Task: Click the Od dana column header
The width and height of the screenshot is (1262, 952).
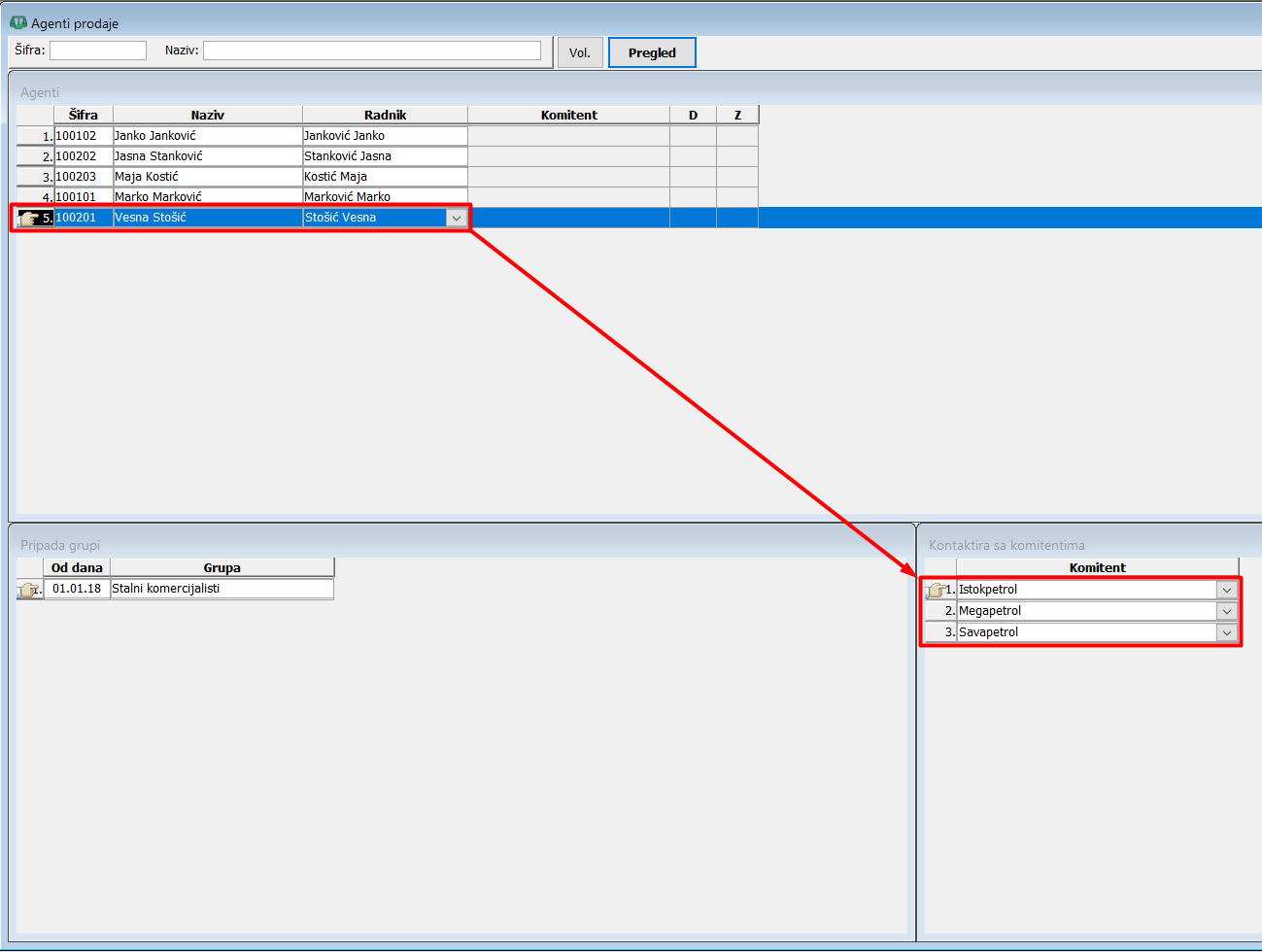Action: [x=78, y=567]
